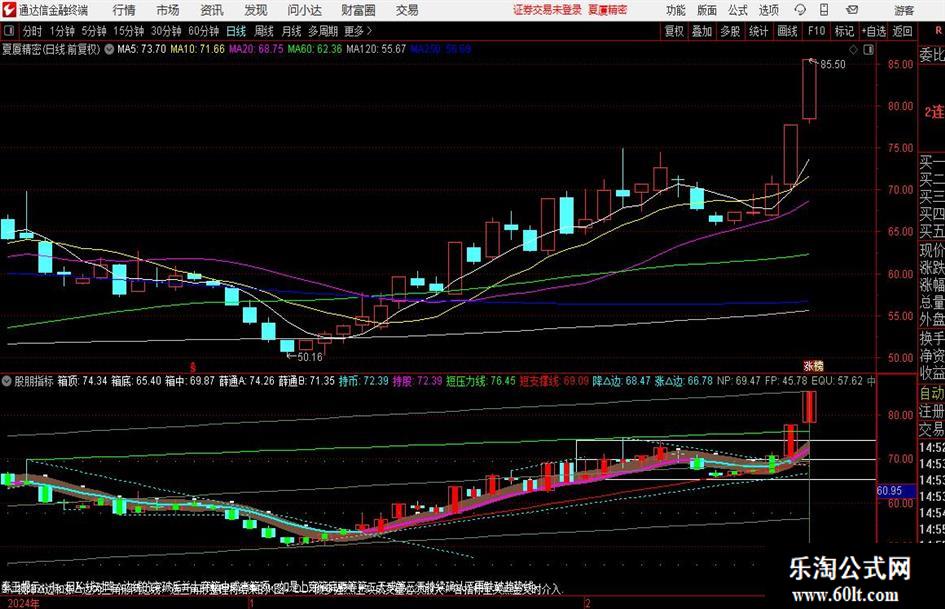Open the 选项 menu
The width and height of the screenshot is (945, 609).
tap(768, 10)
